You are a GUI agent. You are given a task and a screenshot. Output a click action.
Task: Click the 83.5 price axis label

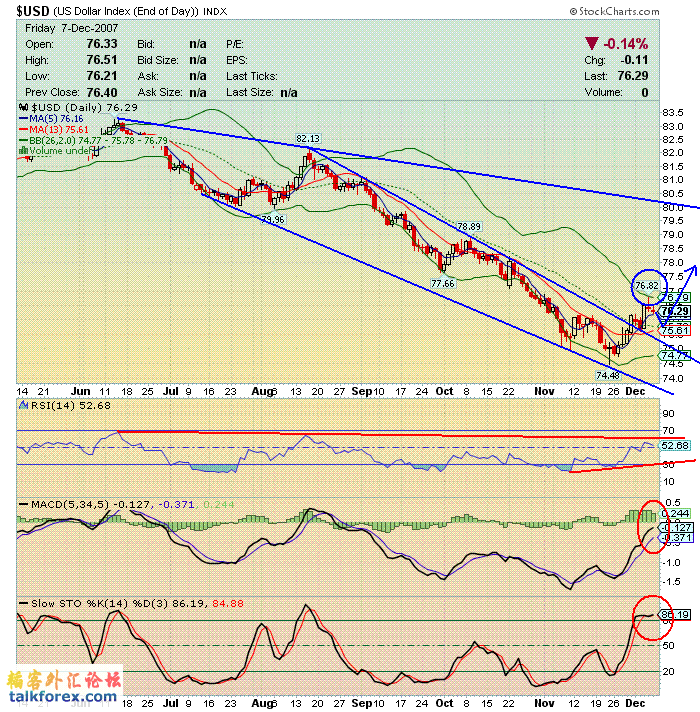[673, 113]
